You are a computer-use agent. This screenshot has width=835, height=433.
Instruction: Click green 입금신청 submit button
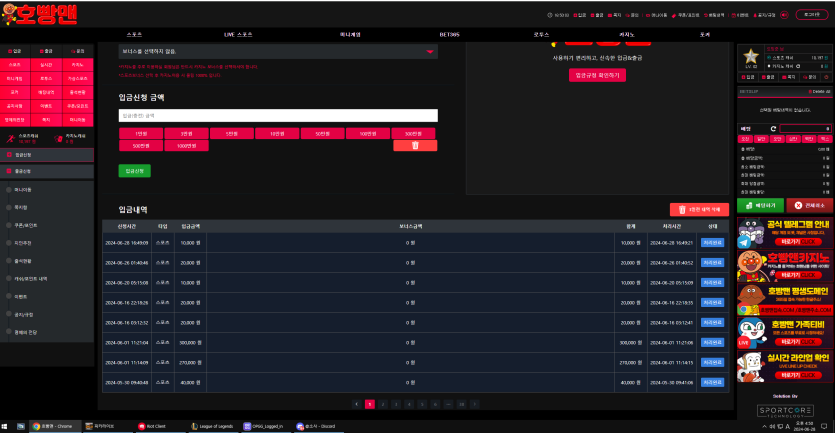(x=134, y=171)
